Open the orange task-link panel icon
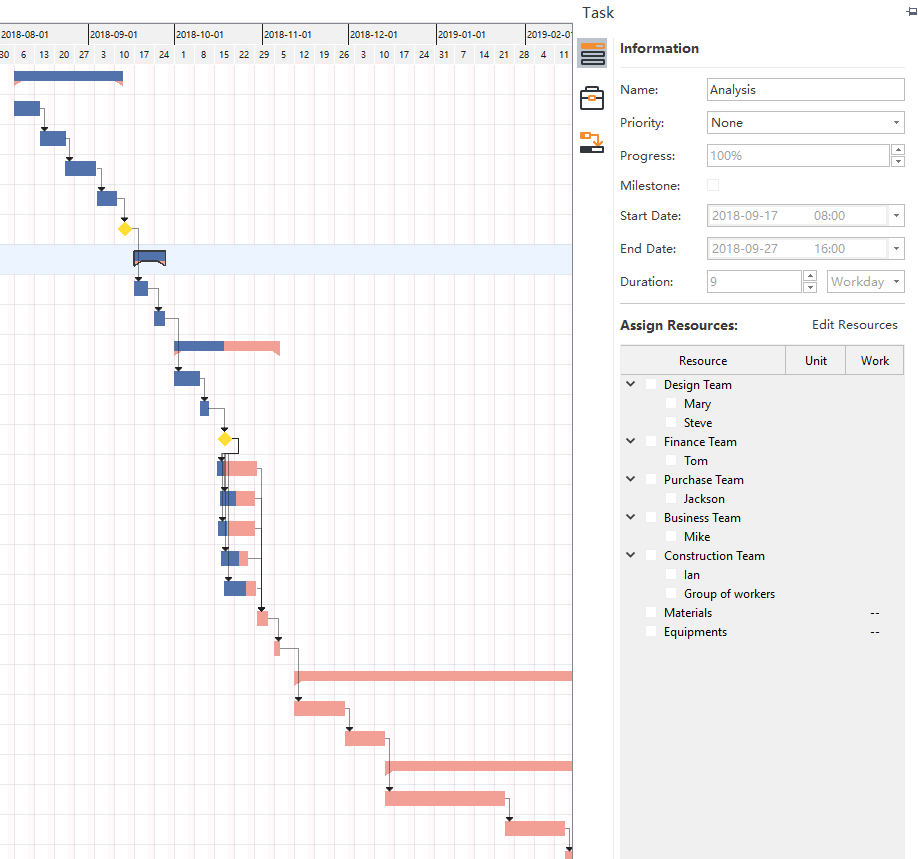The image size is (918, 859). tap(592, 142)
